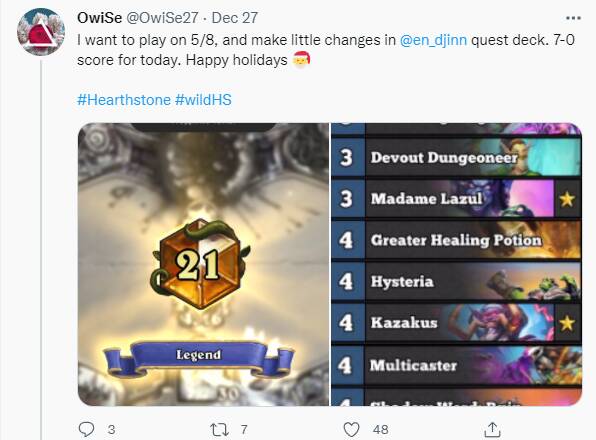Viewport: 596px width, 440px height.
Task: Click the OwiSe display name
Action: click(100, 18)
